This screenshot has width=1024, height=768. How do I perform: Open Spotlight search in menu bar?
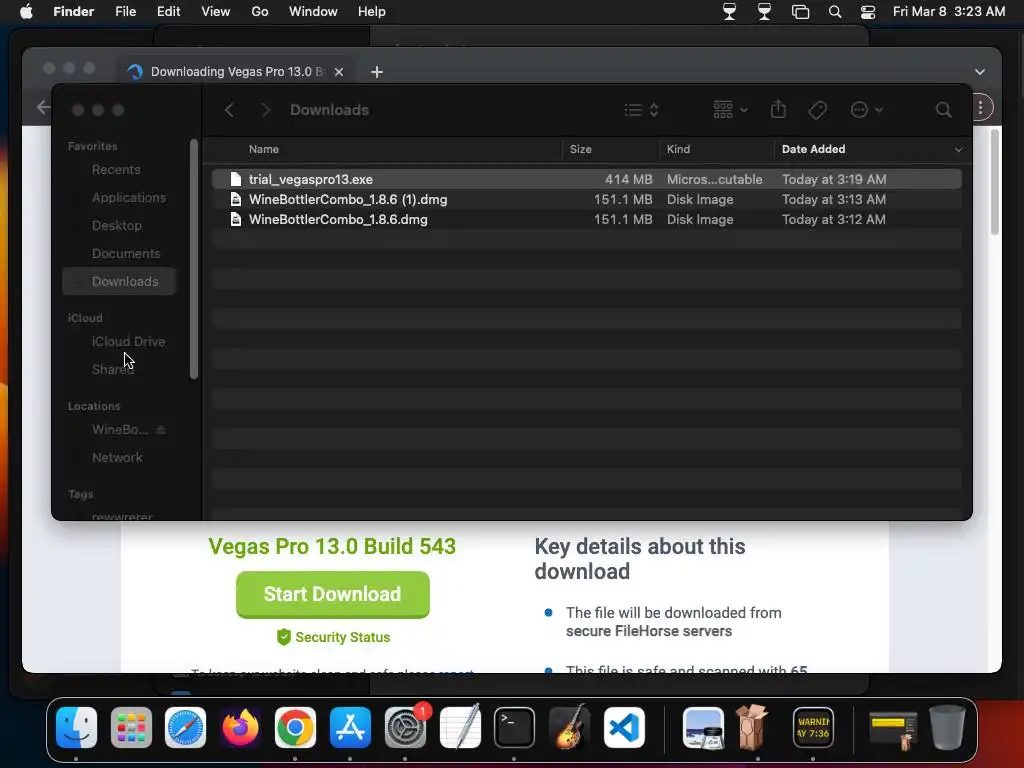point(835,12)
